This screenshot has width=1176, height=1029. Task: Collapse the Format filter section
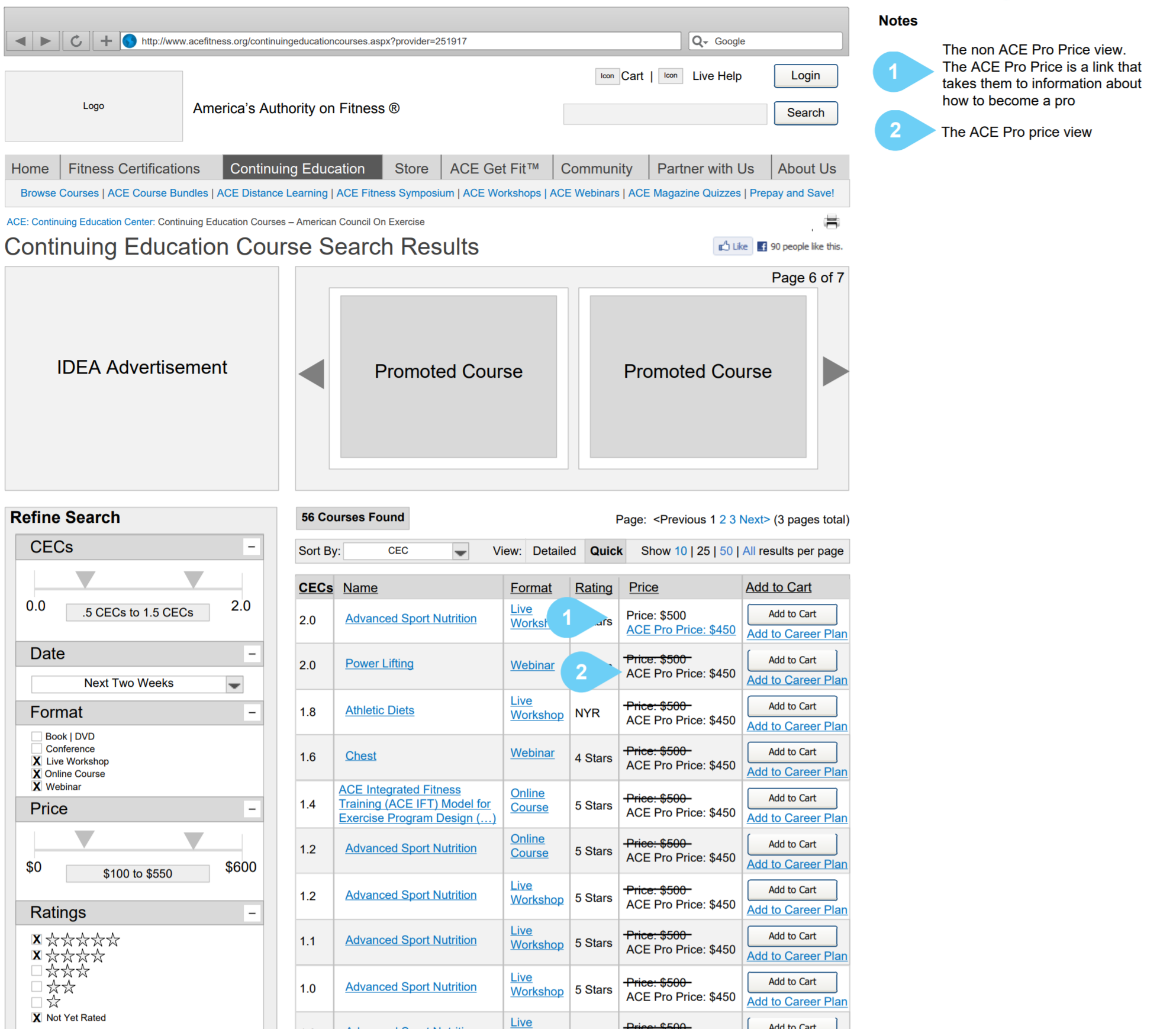pyautogui.click(x=252, y=712)
